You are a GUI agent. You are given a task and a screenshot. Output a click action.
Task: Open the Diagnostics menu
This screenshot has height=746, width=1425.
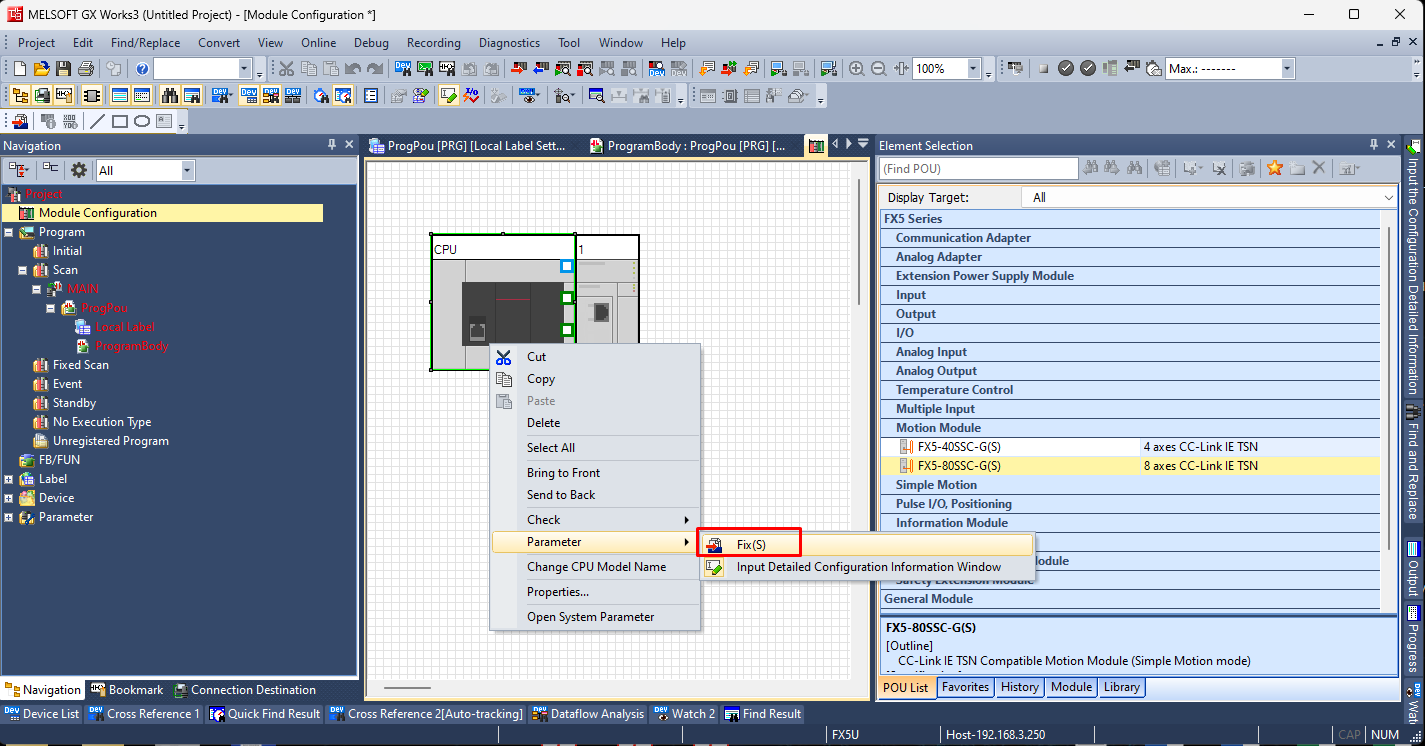click(509, 43)
